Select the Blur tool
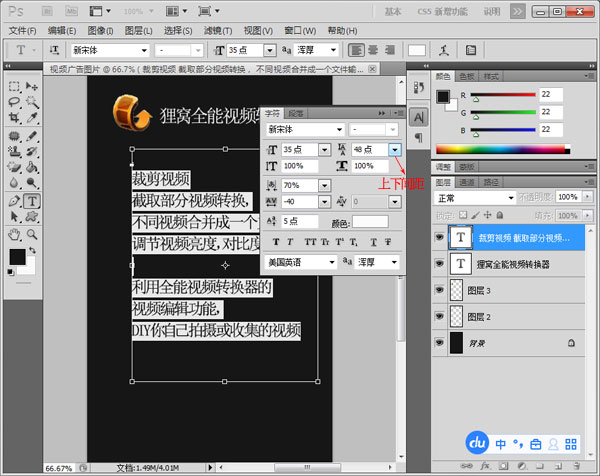The image size is (600, 476). 15,183
